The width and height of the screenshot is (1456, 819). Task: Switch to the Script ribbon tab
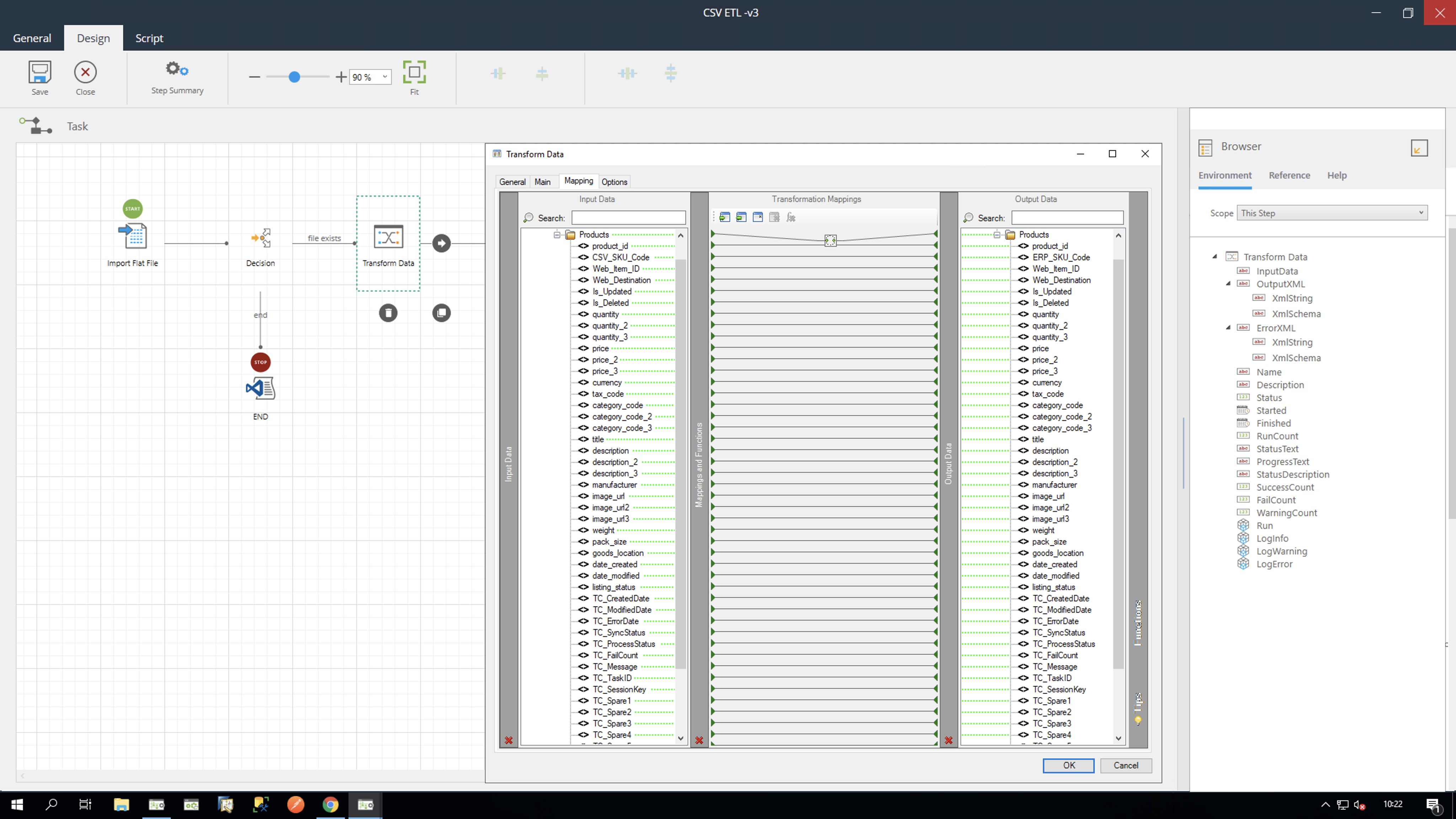149,38
